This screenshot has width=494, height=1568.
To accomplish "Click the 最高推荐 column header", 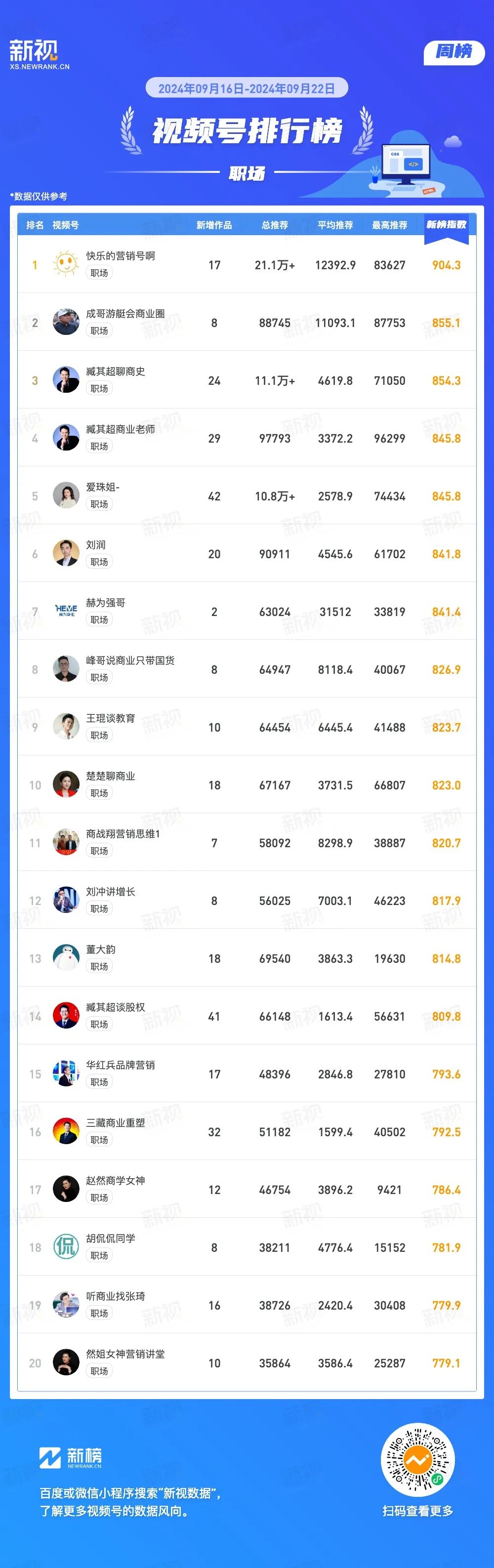I will 390,225.
